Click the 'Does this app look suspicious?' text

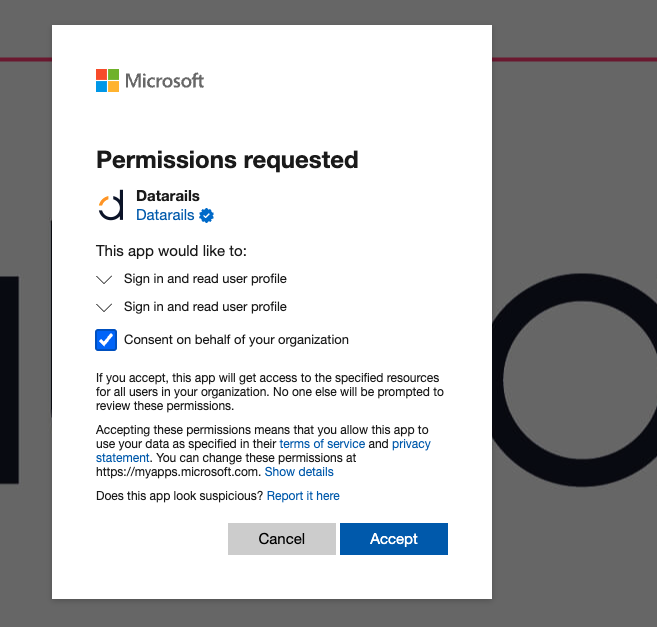179,496
